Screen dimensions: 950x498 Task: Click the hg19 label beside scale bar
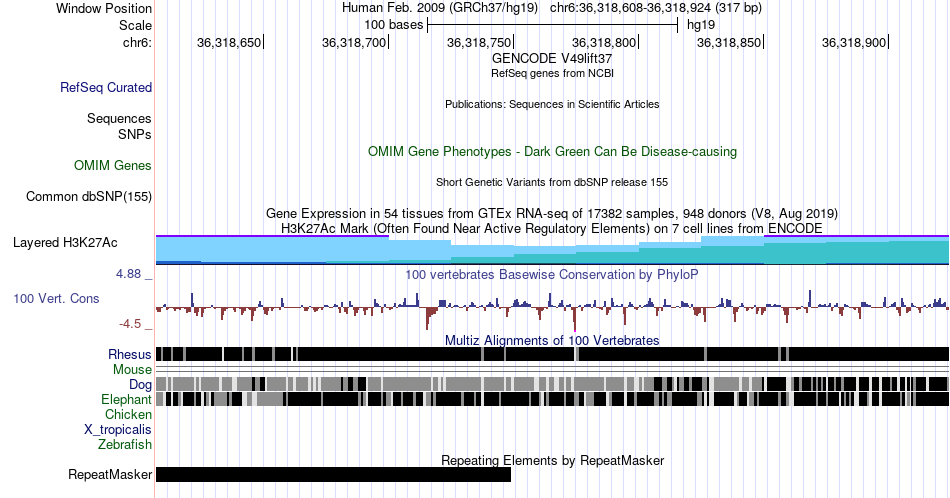point(701,25)
